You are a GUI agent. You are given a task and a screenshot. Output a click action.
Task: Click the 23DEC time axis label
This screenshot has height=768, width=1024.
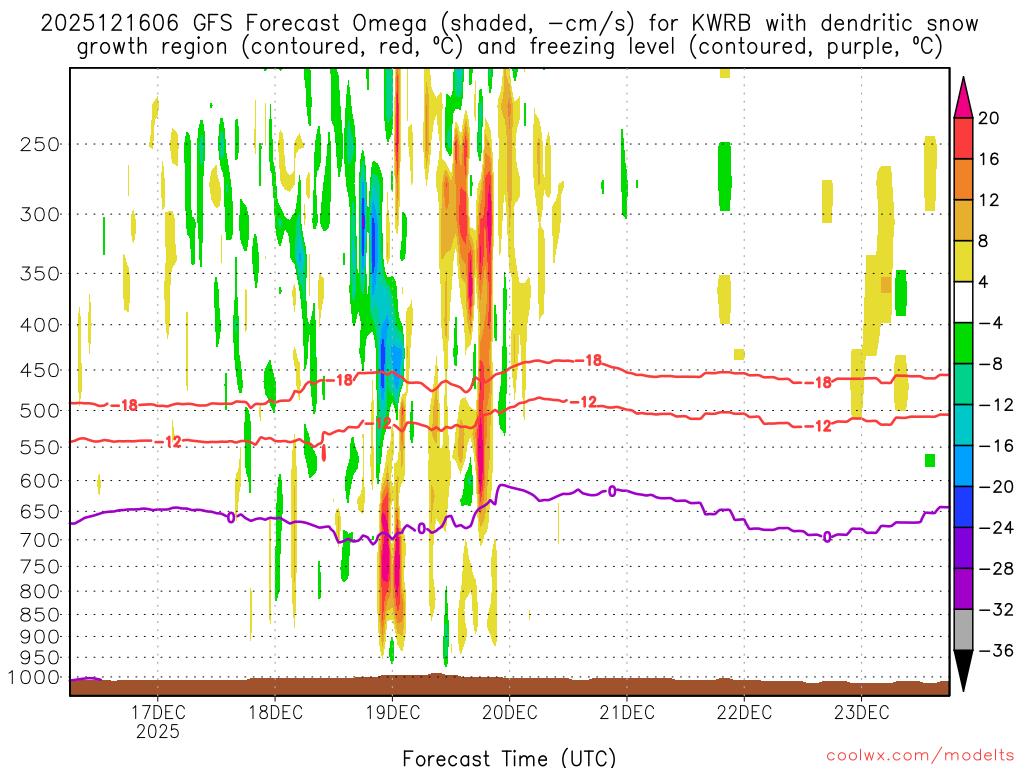tap(861, 712)
